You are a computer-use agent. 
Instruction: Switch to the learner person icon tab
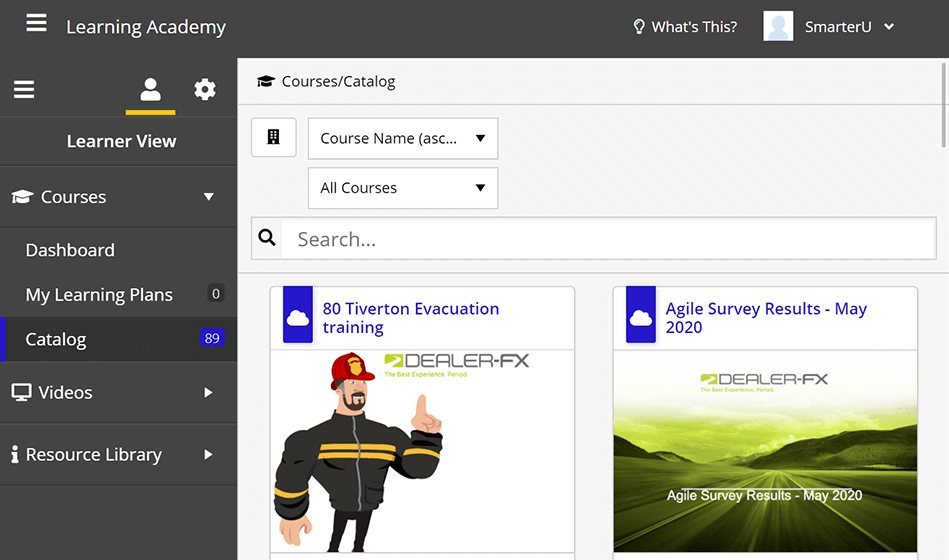150,90
